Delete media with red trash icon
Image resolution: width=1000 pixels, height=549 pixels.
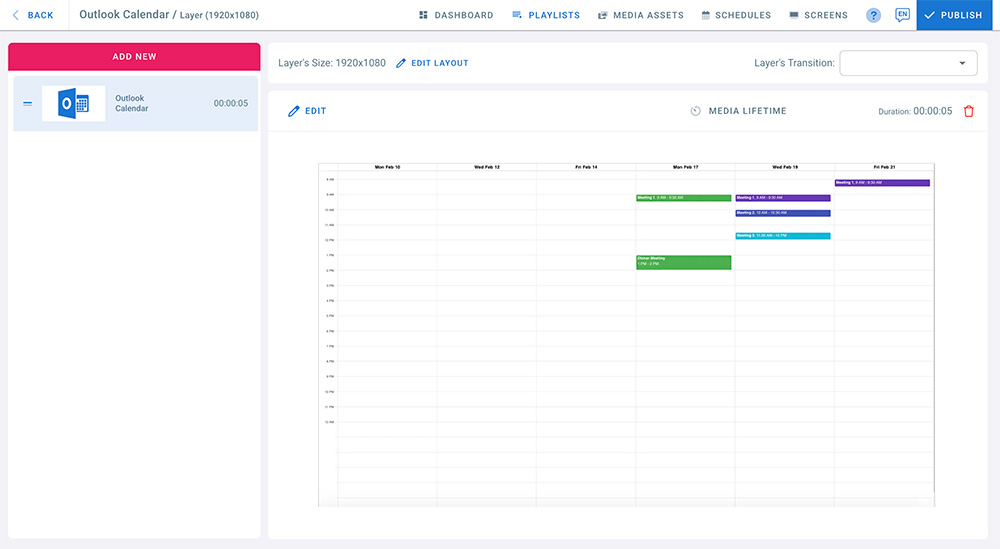[x=969, y=111]
